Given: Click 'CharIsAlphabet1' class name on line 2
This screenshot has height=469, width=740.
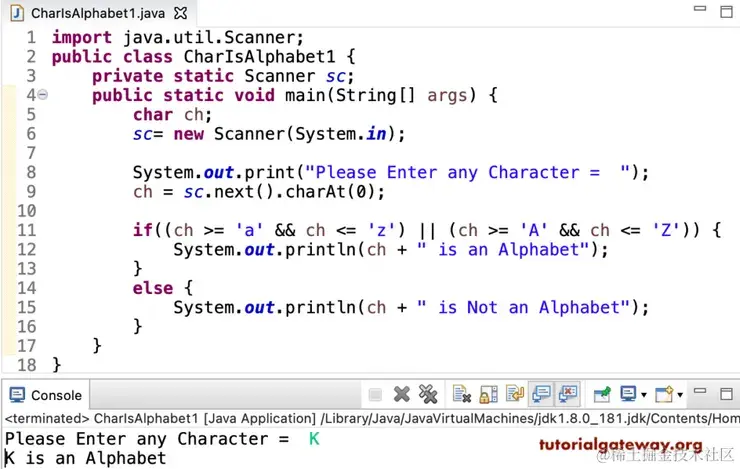Looking at the screenshot, I should pyautogui.click(x=259, y=57).
